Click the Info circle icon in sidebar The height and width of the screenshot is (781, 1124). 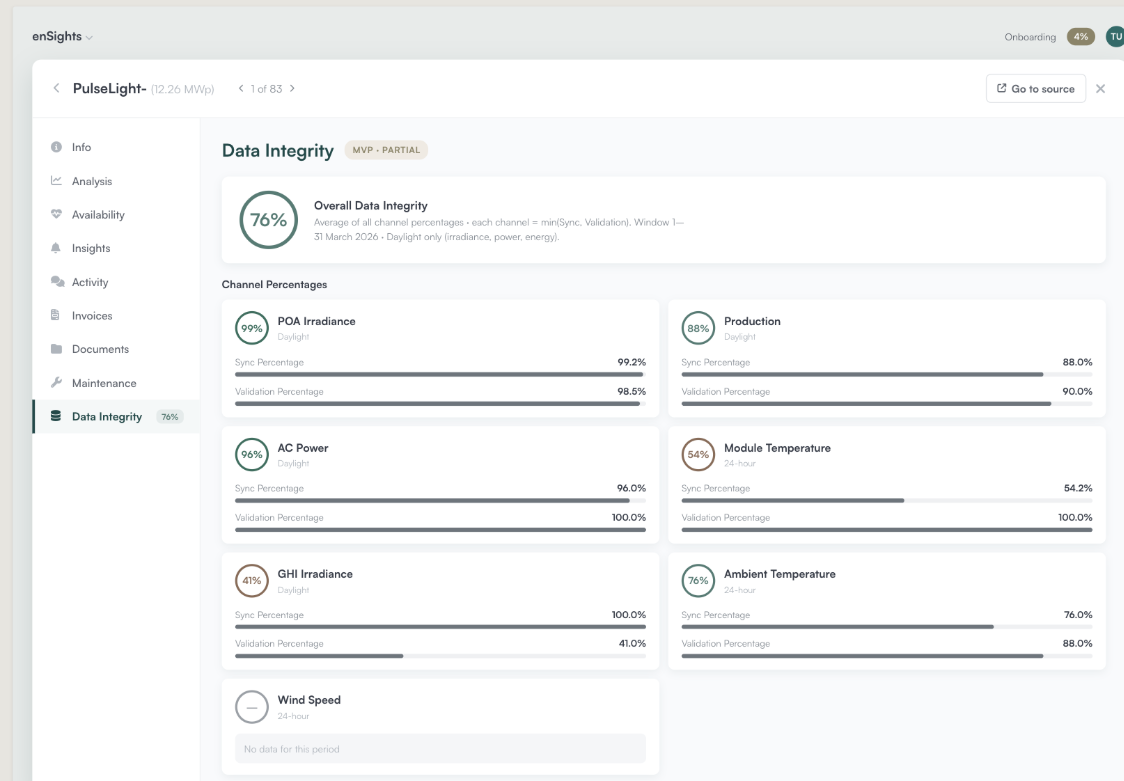pos(56,147)
